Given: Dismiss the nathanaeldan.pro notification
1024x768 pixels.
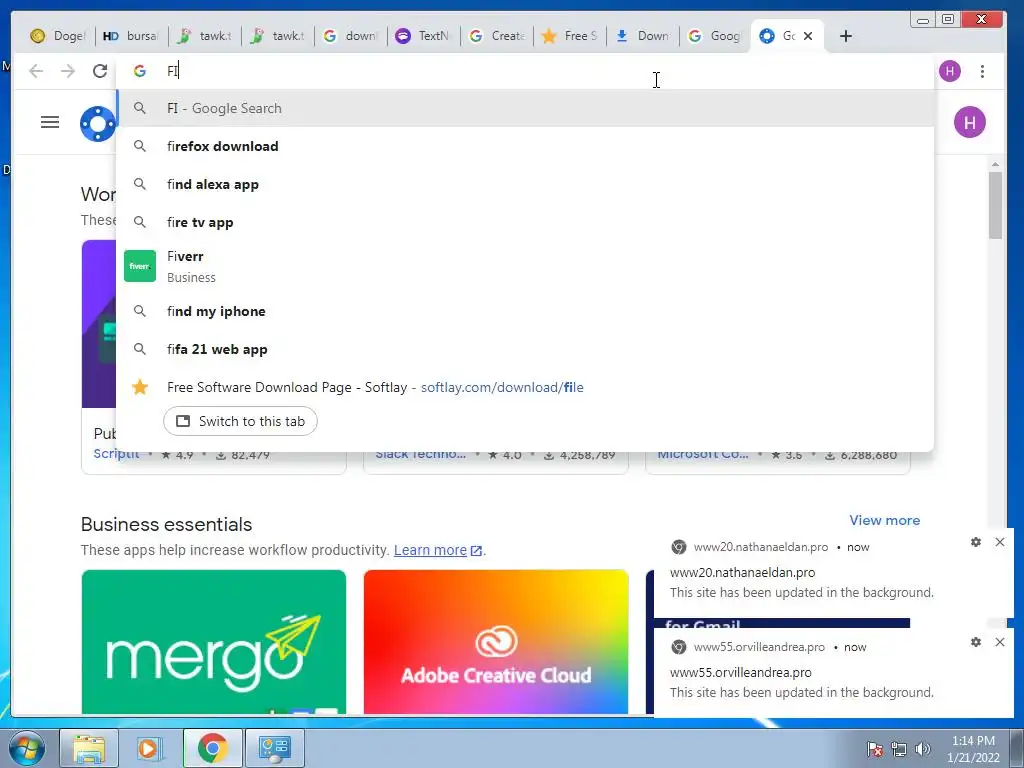Looking at the screenshot, I should pyautogui.click(x=1000, y=542).
